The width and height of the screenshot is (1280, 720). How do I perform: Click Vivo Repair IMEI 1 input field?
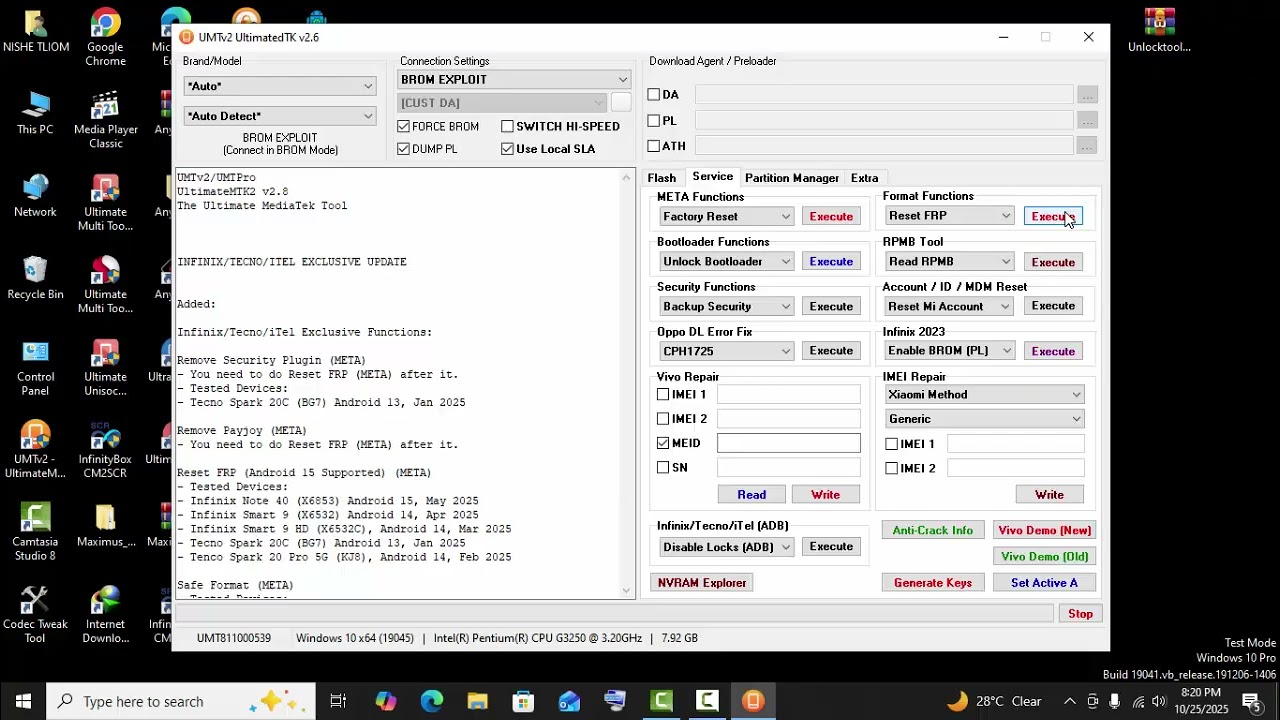pos(788,395)
